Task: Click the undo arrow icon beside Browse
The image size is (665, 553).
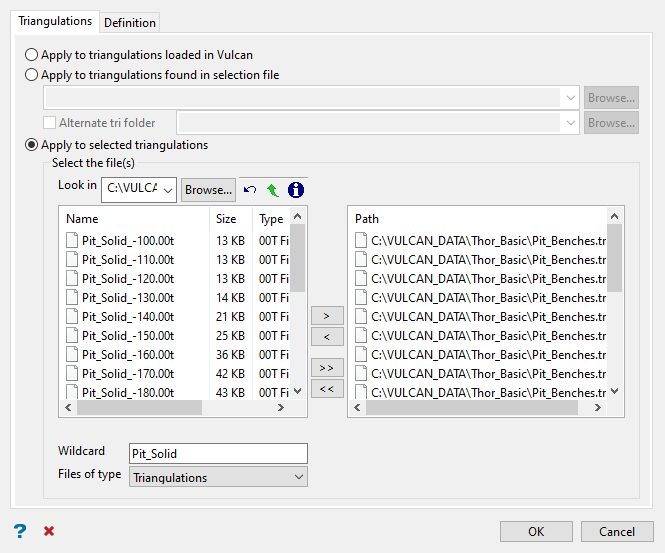Action: point(250,190)
